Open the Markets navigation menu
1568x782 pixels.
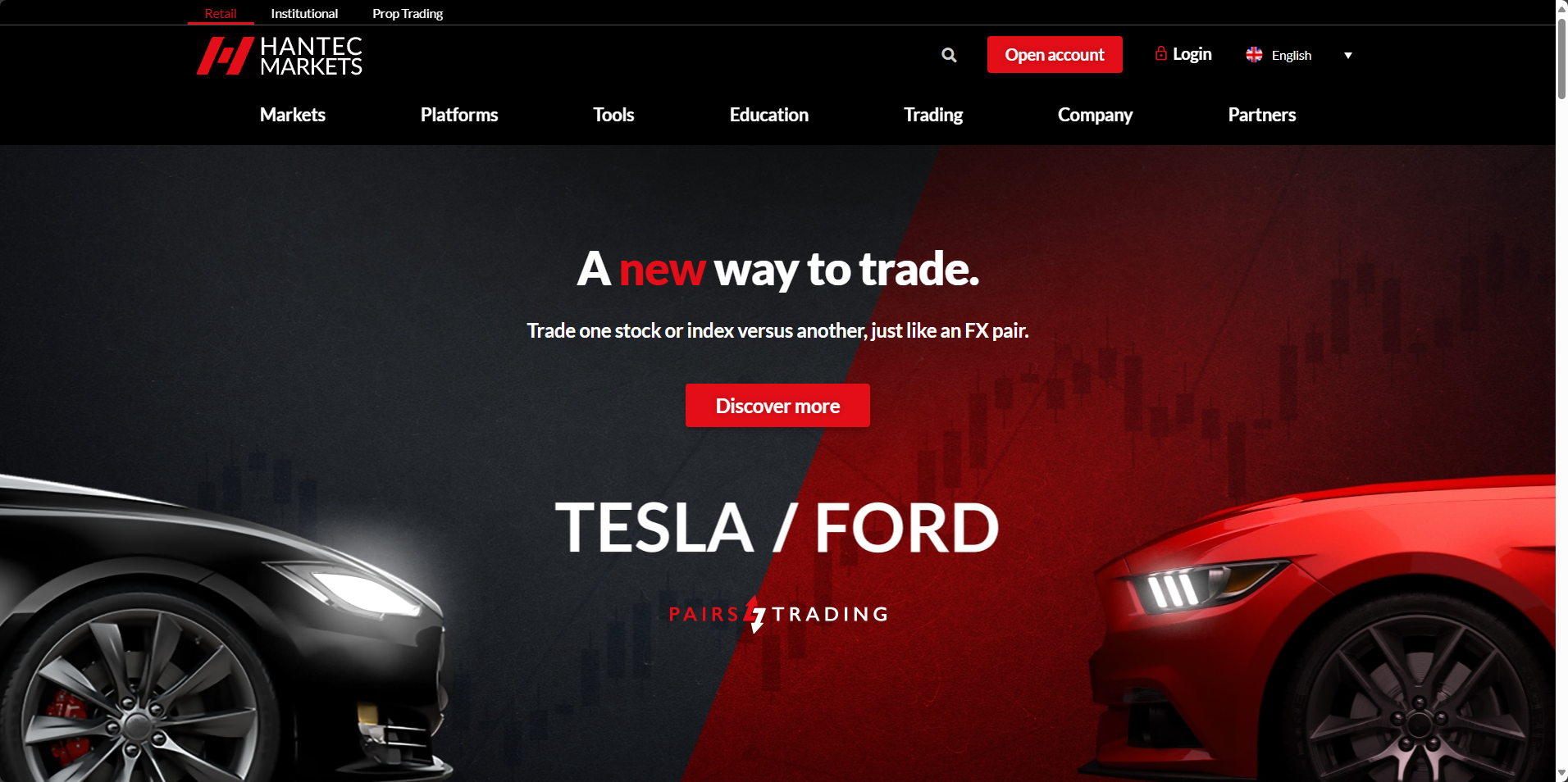(293, 115)
